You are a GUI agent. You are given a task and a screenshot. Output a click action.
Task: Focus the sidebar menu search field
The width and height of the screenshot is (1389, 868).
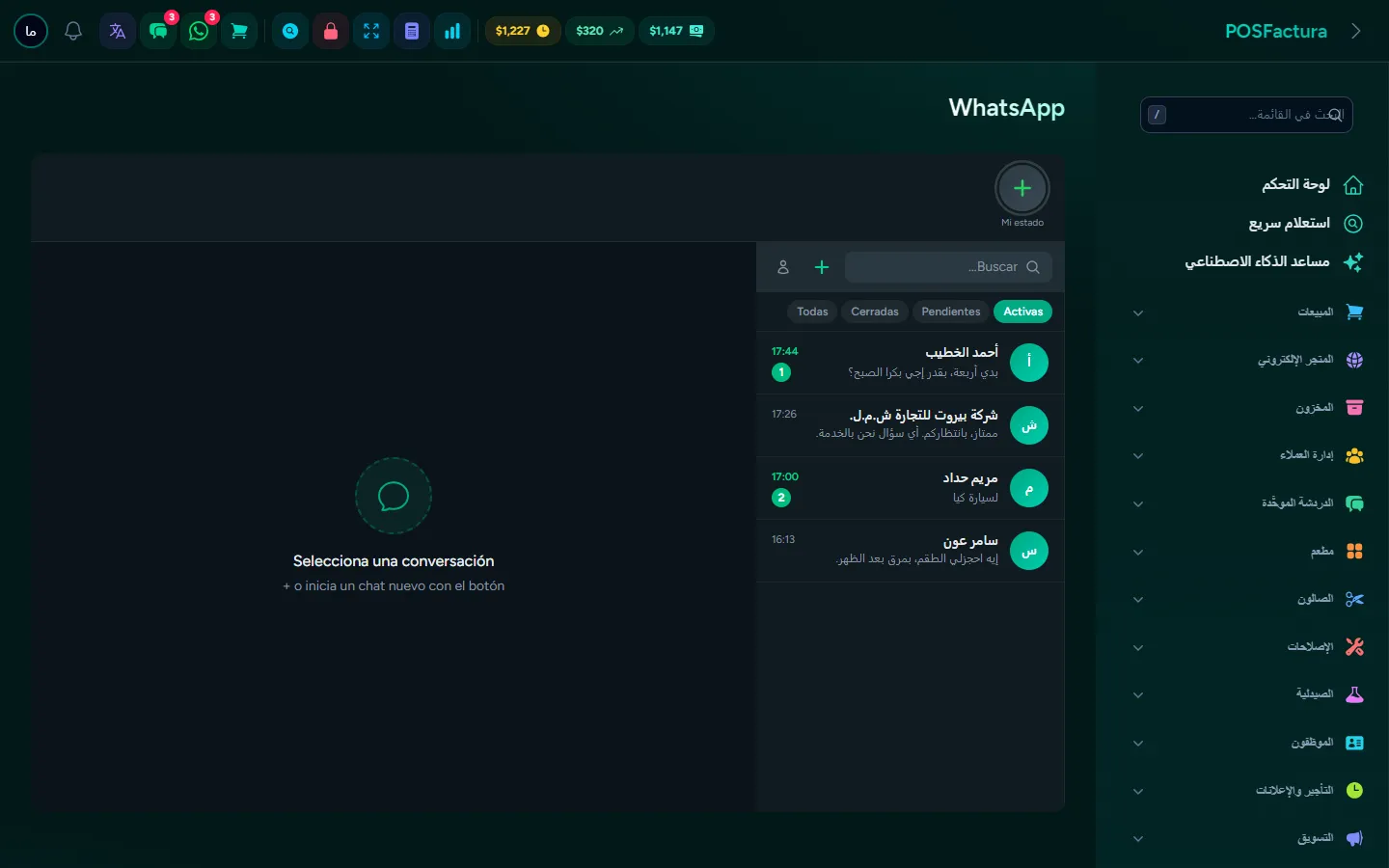click(1246, 115)
